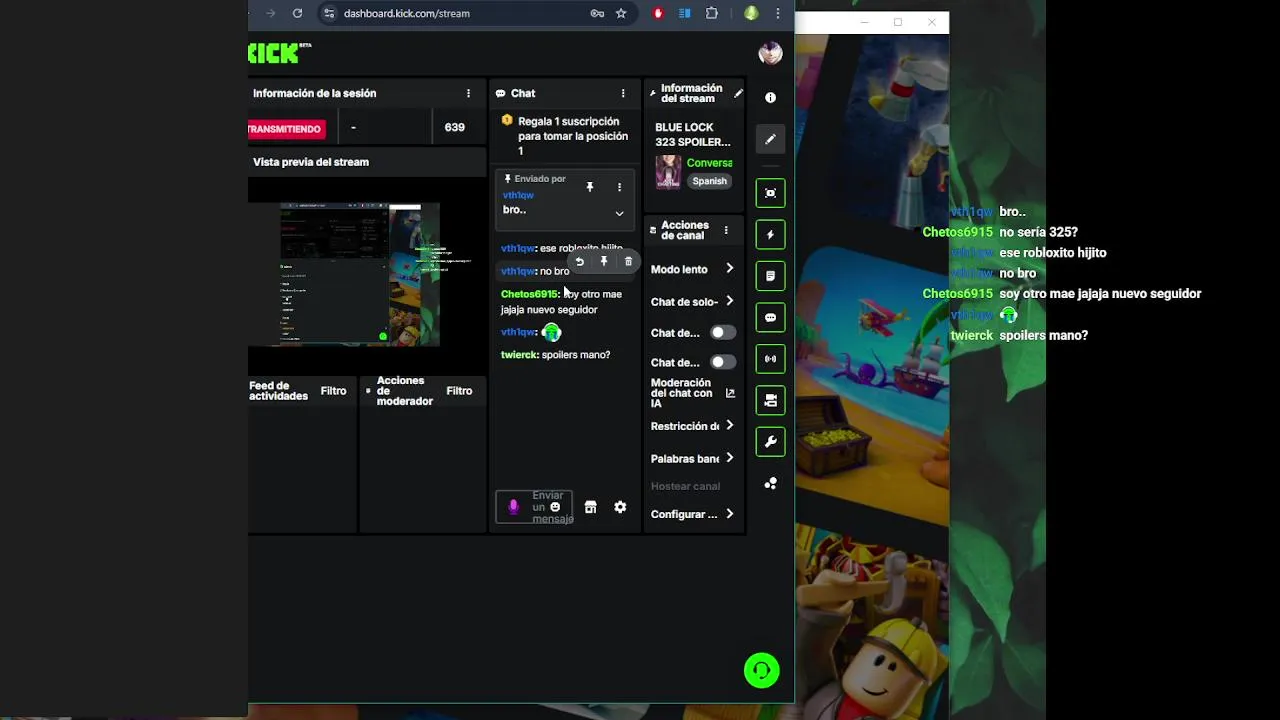Open Filtro for Feed de actividades
Screen dimensions: 1280x720
tap(333, 391)
